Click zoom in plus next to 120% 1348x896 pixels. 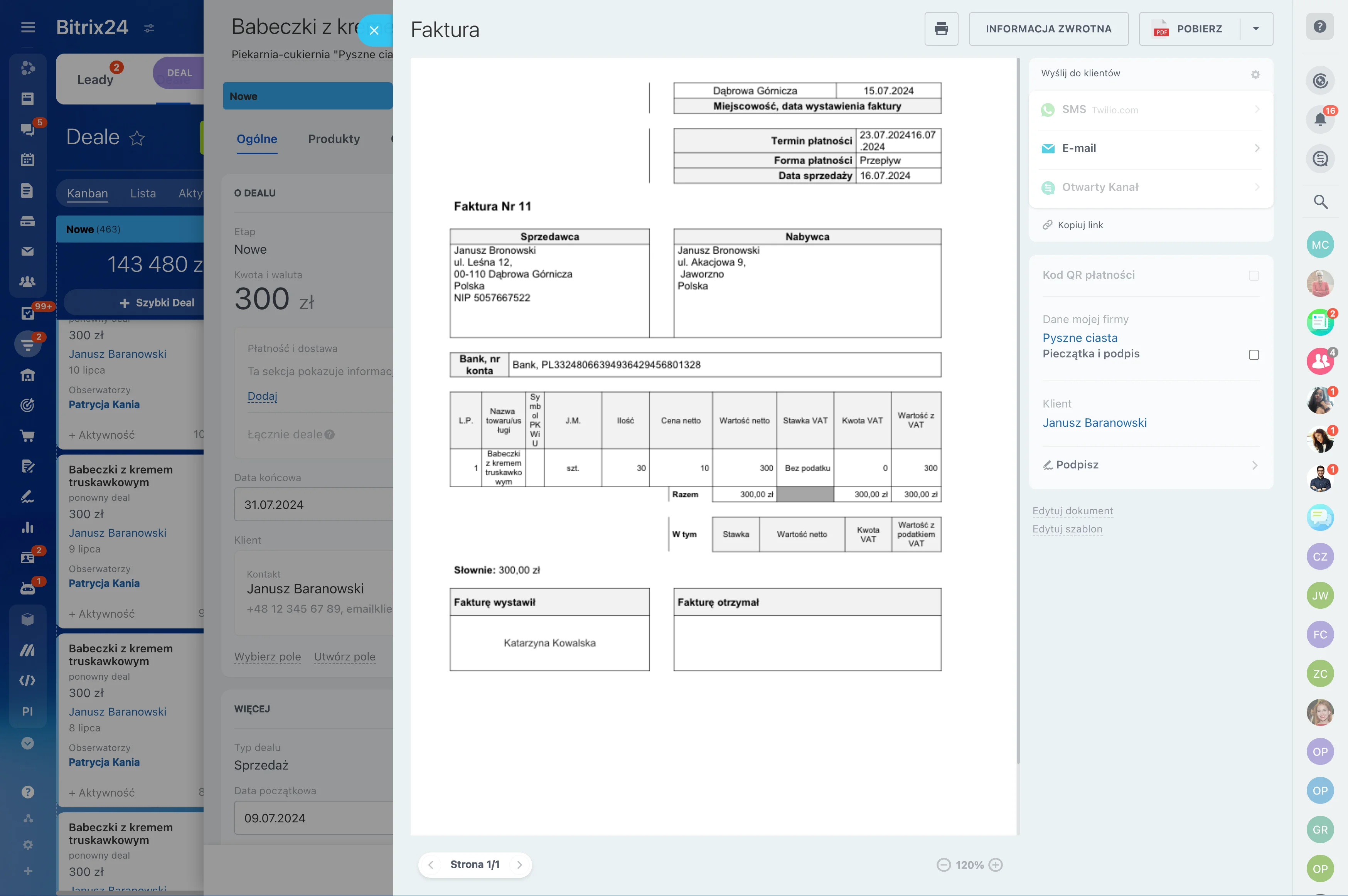coord(996,864)
